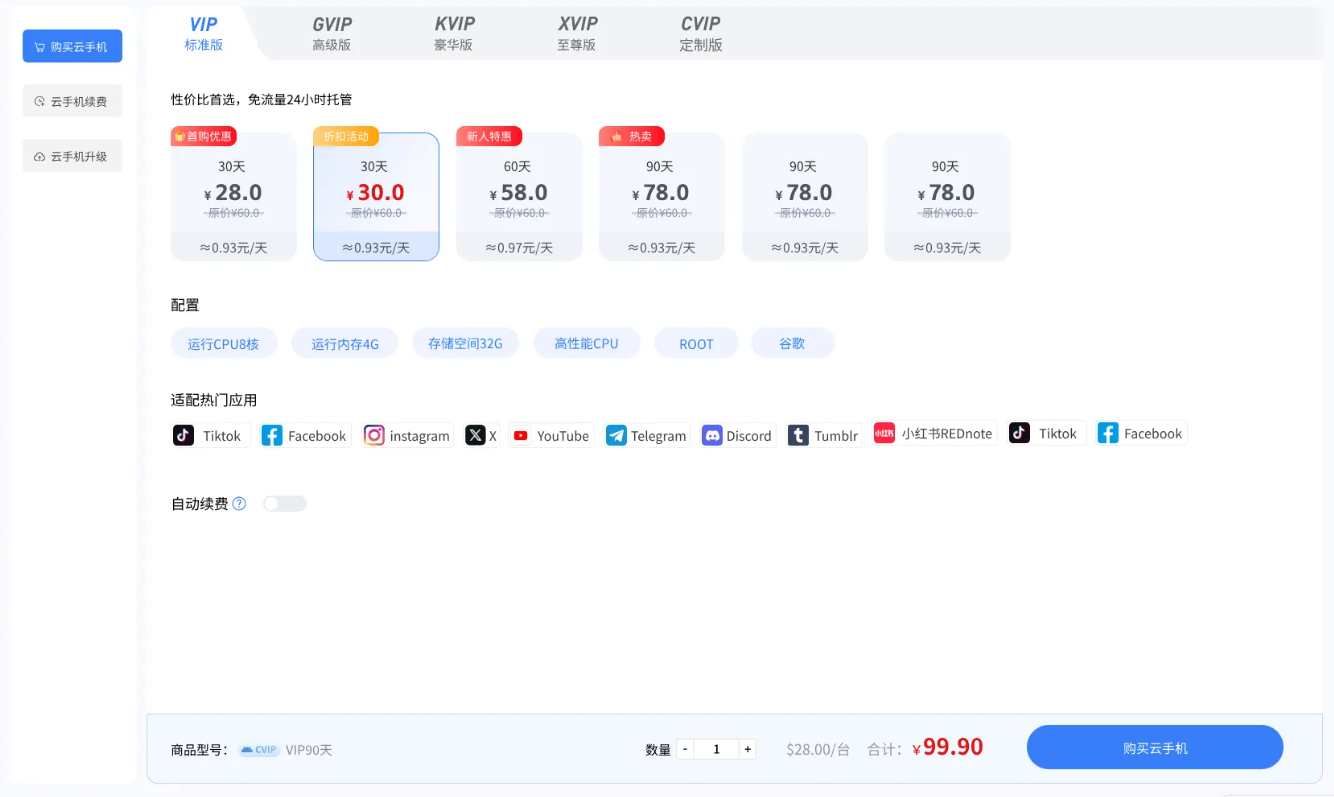Switch to the GVIP 高级版 tab
Image resolution: width=1334 pixels, height=797 pixels.
pyautogui.click(x=332, y=34)
